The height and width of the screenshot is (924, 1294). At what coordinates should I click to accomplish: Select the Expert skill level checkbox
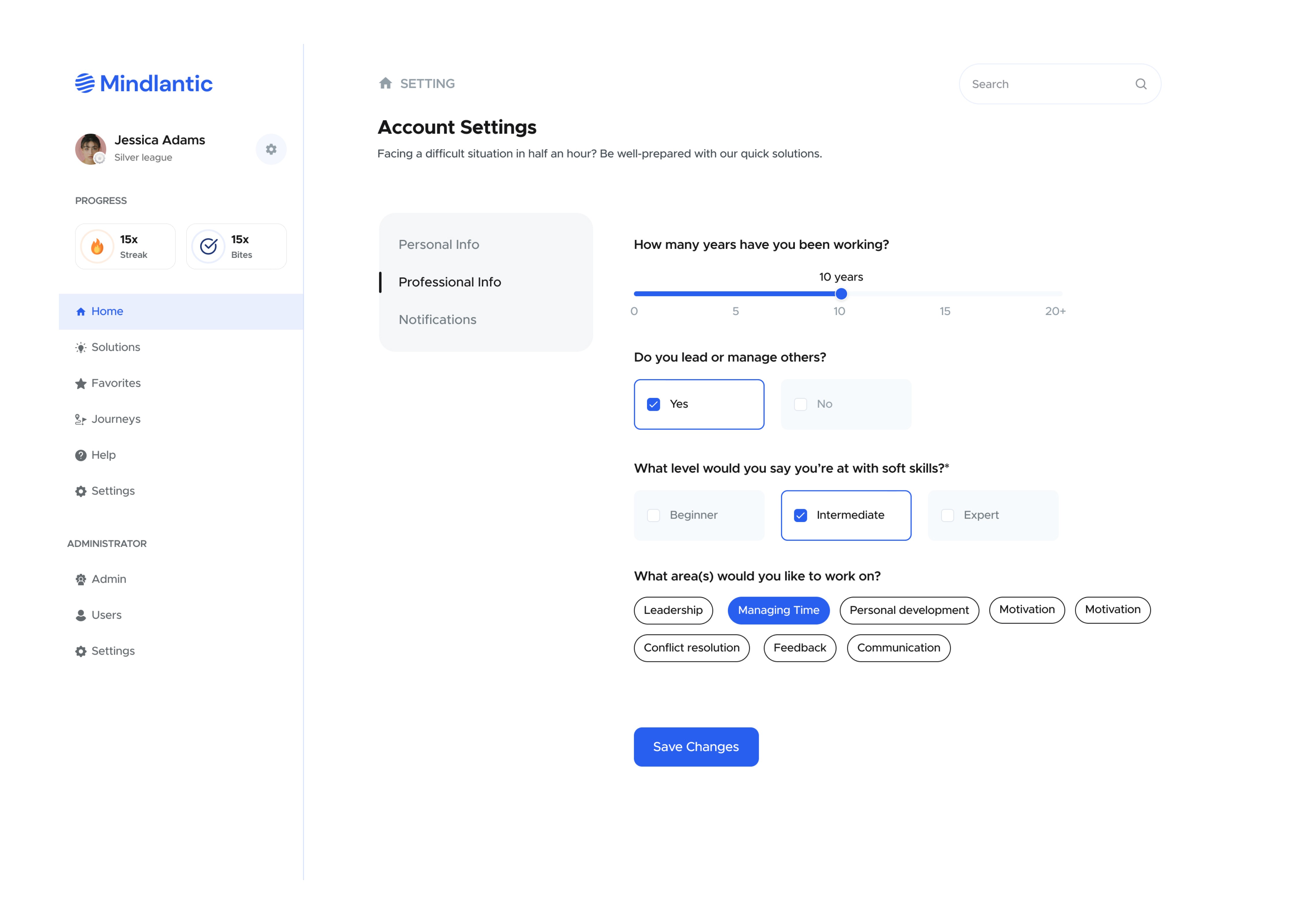pos(947,515)
